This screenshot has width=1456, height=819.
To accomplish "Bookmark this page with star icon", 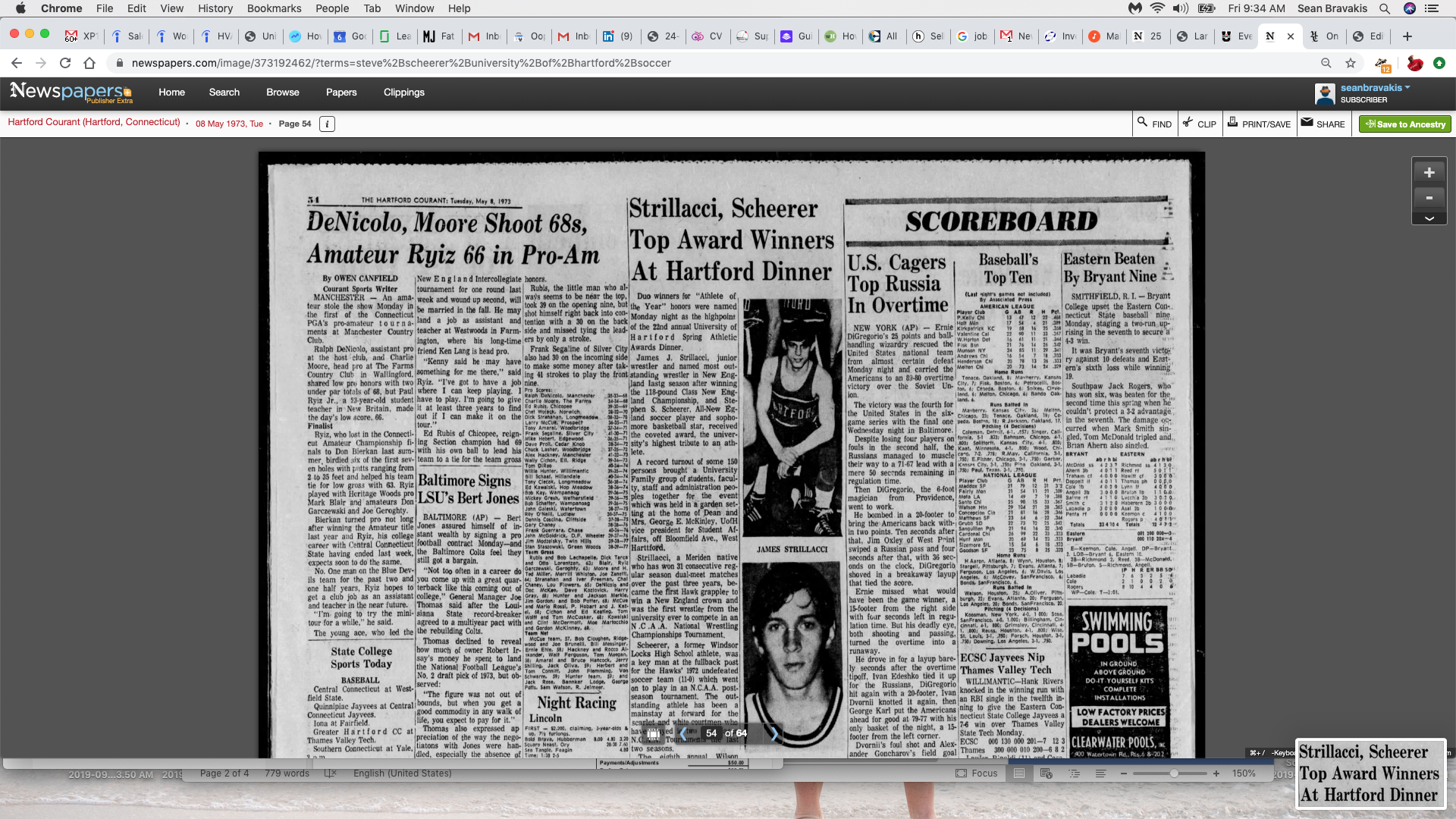I will 1351,63.
